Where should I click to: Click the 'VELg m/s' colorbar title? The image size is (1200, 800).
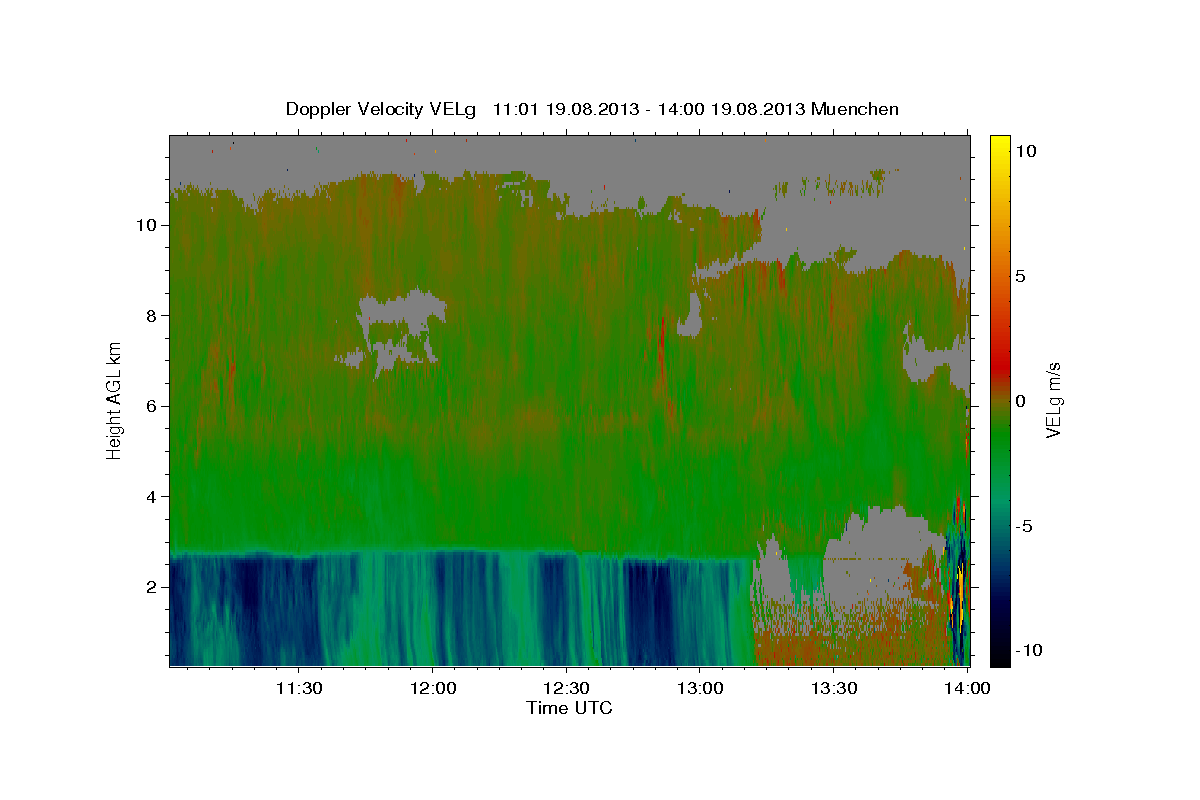pos(1055,400)
